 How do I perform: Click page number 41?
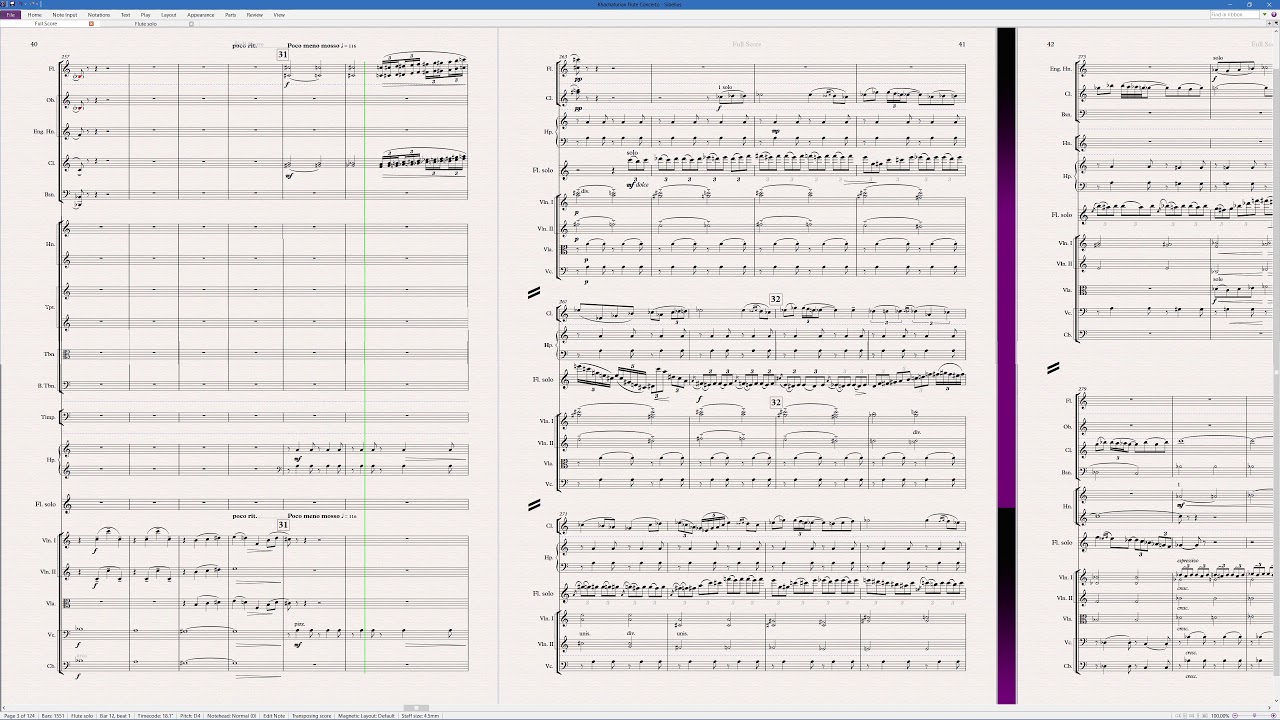pos(962,44)
